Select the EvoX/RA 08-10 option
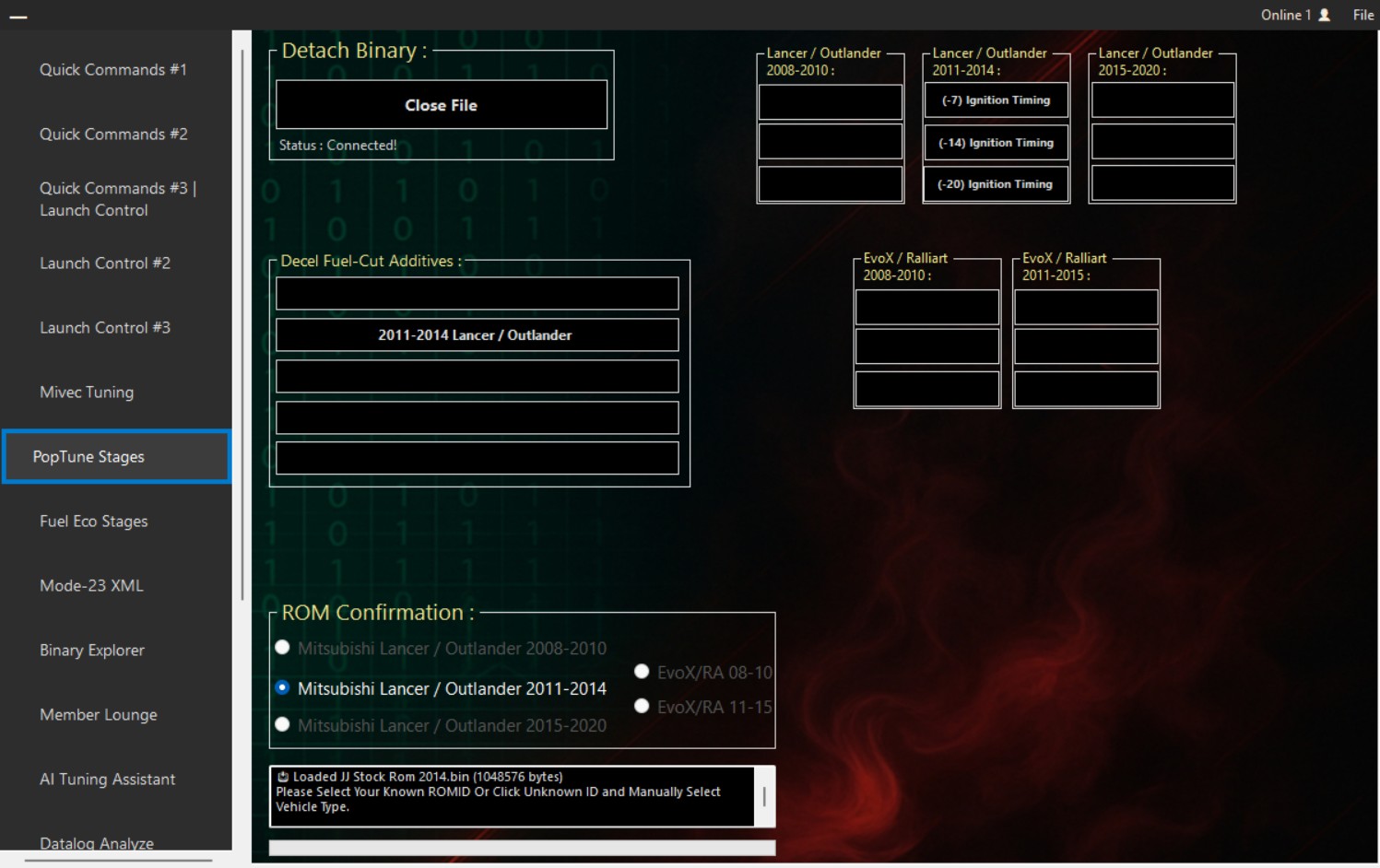This screenshot has height=868, width=1380. [x=642, y=672]
